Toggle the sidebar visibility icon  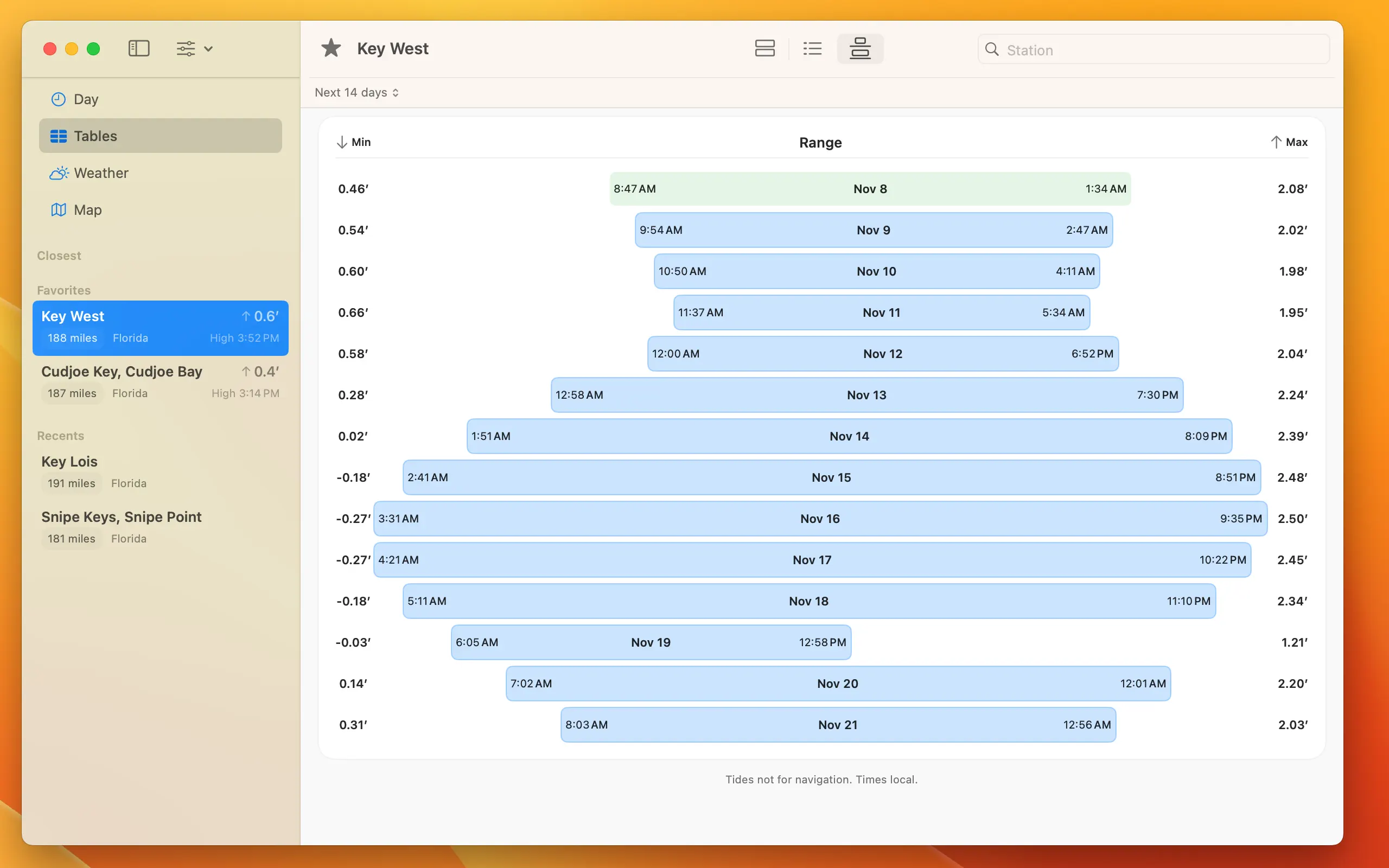click(x=138, y=49)
